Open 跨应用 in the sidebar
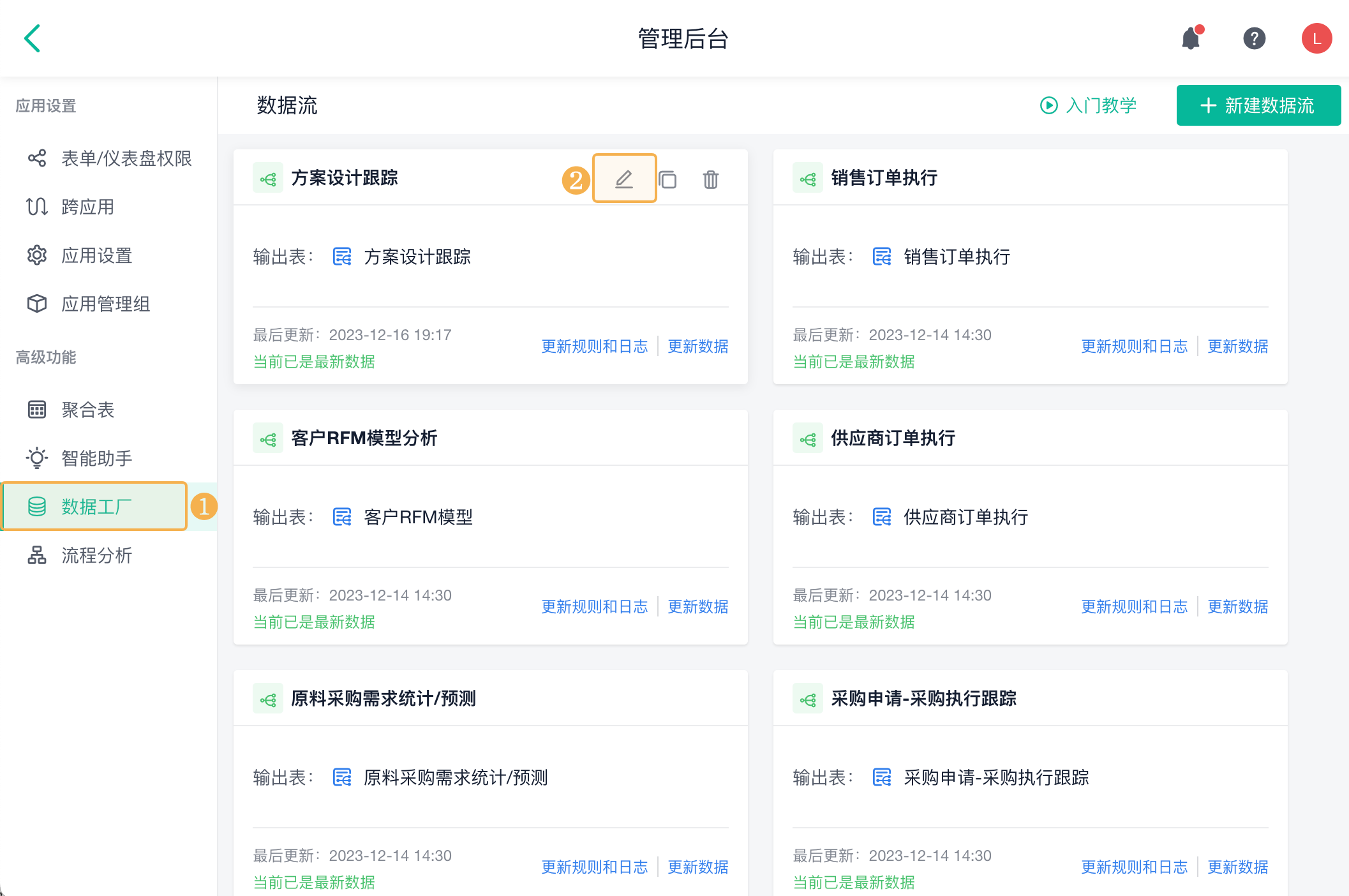This screenshot has height=896, width=1349. [x=108, y=207]
